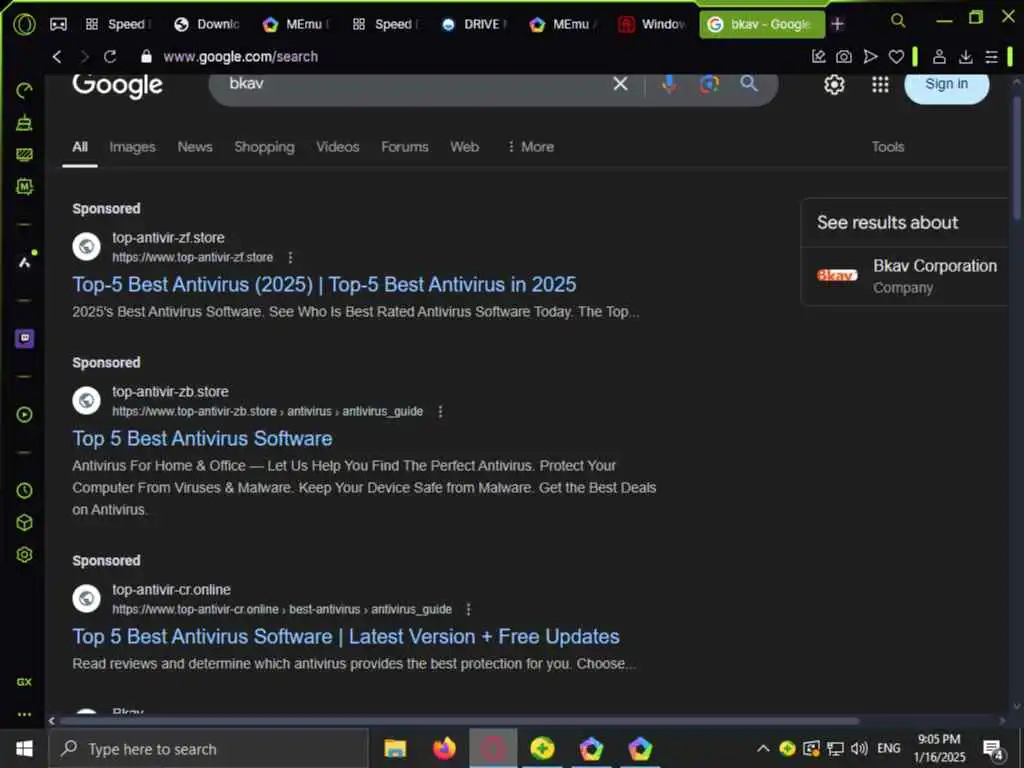The image size is (1024, 768).
Task: Search by image with Google Lens icon
Action: 709,84
